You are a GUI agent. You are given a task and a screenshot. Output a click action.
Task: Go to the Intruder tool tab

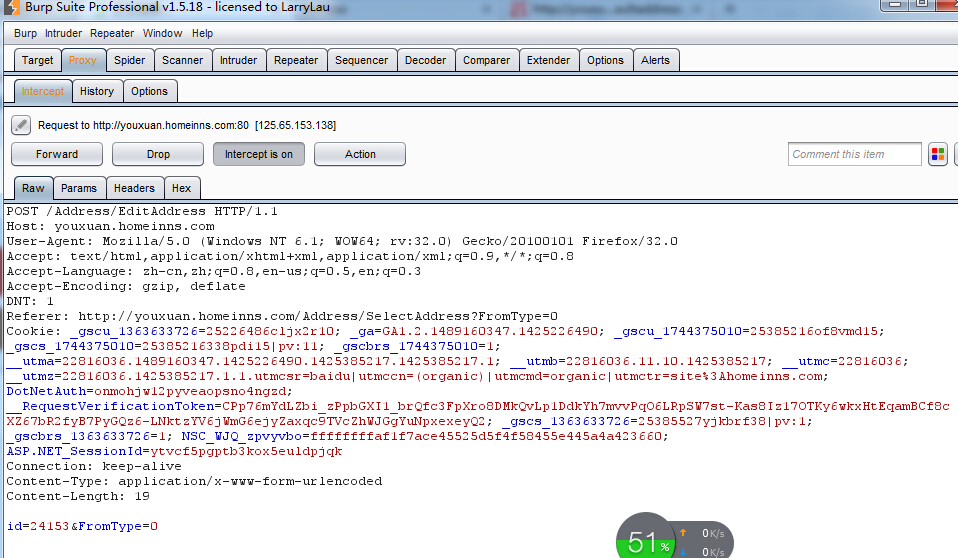(238, 60)
